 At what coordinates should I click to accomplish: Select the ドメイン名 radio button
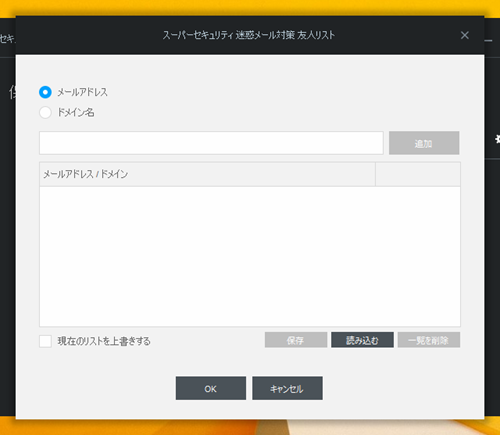[x=45, y=112]
